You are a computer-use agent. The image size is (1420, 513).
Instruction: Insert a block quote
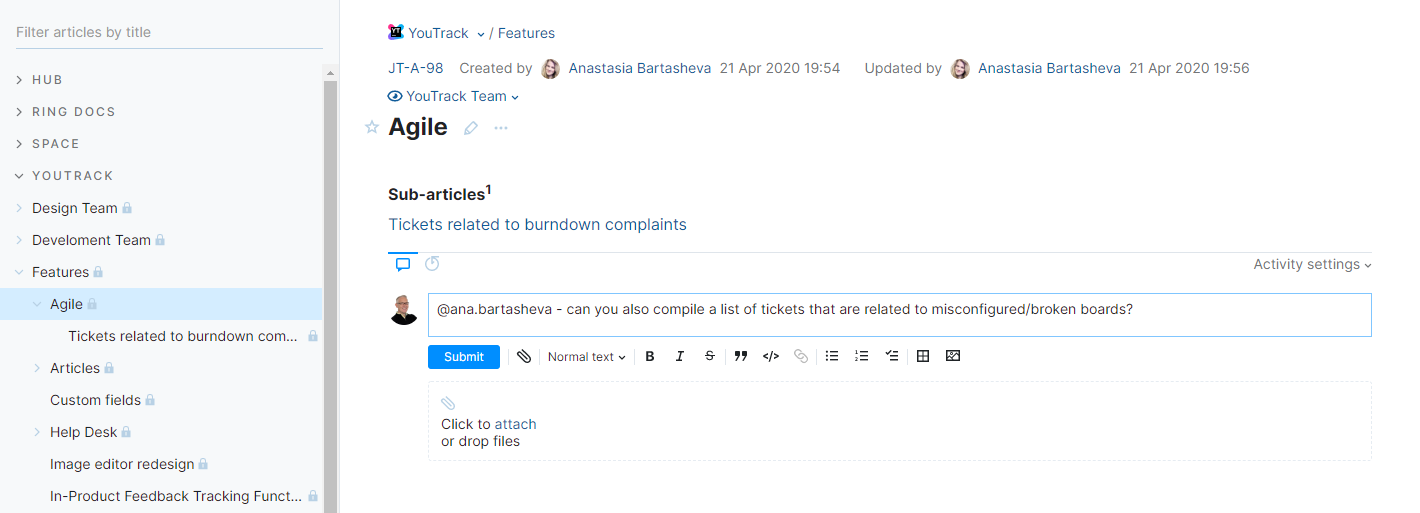(x=741, y=356)
